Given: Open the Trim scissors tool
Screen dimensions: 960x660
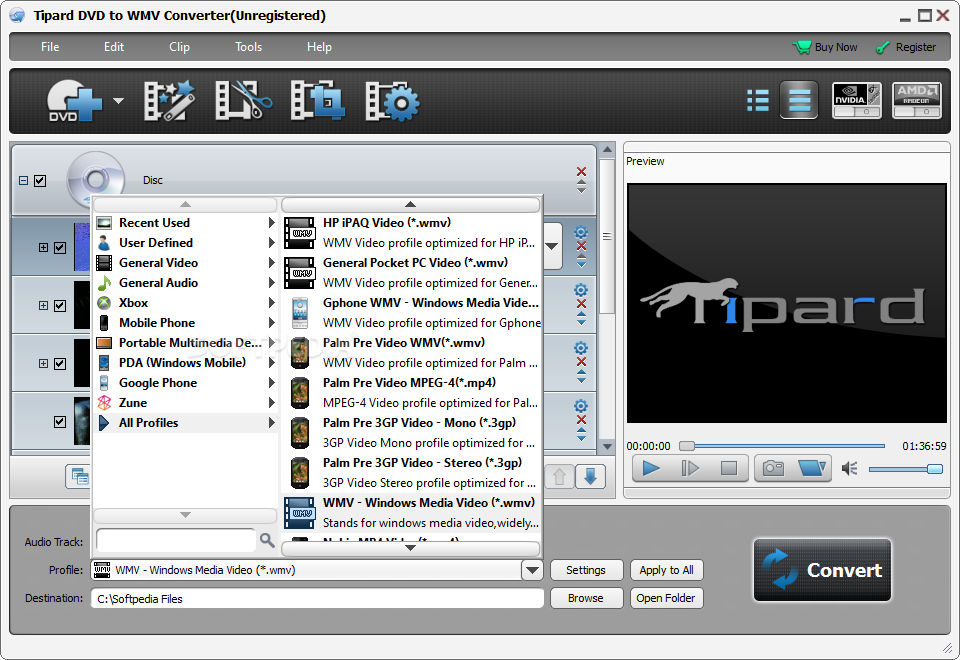Looking at the screenshot, I should click(x=244, y=100).
